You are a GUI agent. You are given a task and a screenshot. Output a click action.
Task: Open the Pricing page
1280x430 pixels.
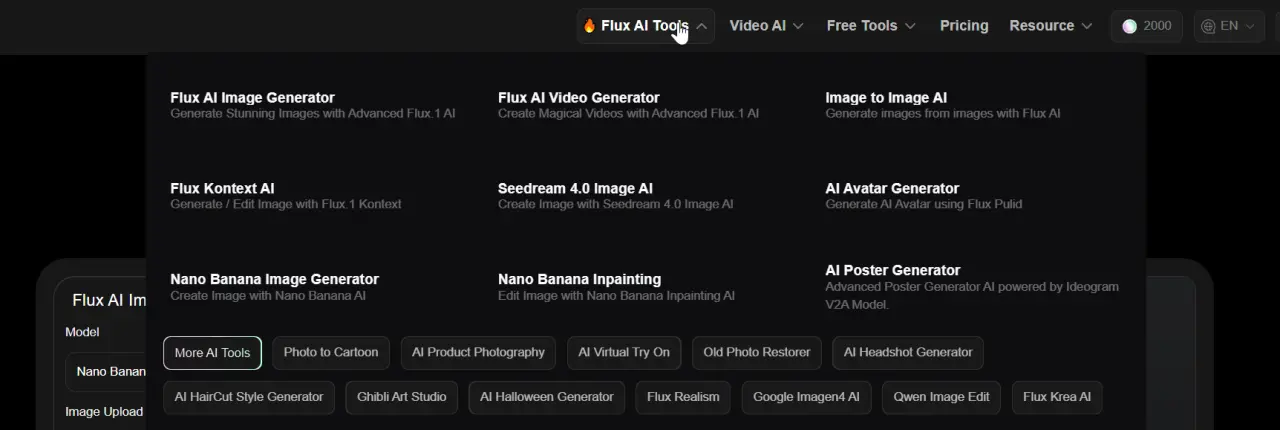(964, 26)
